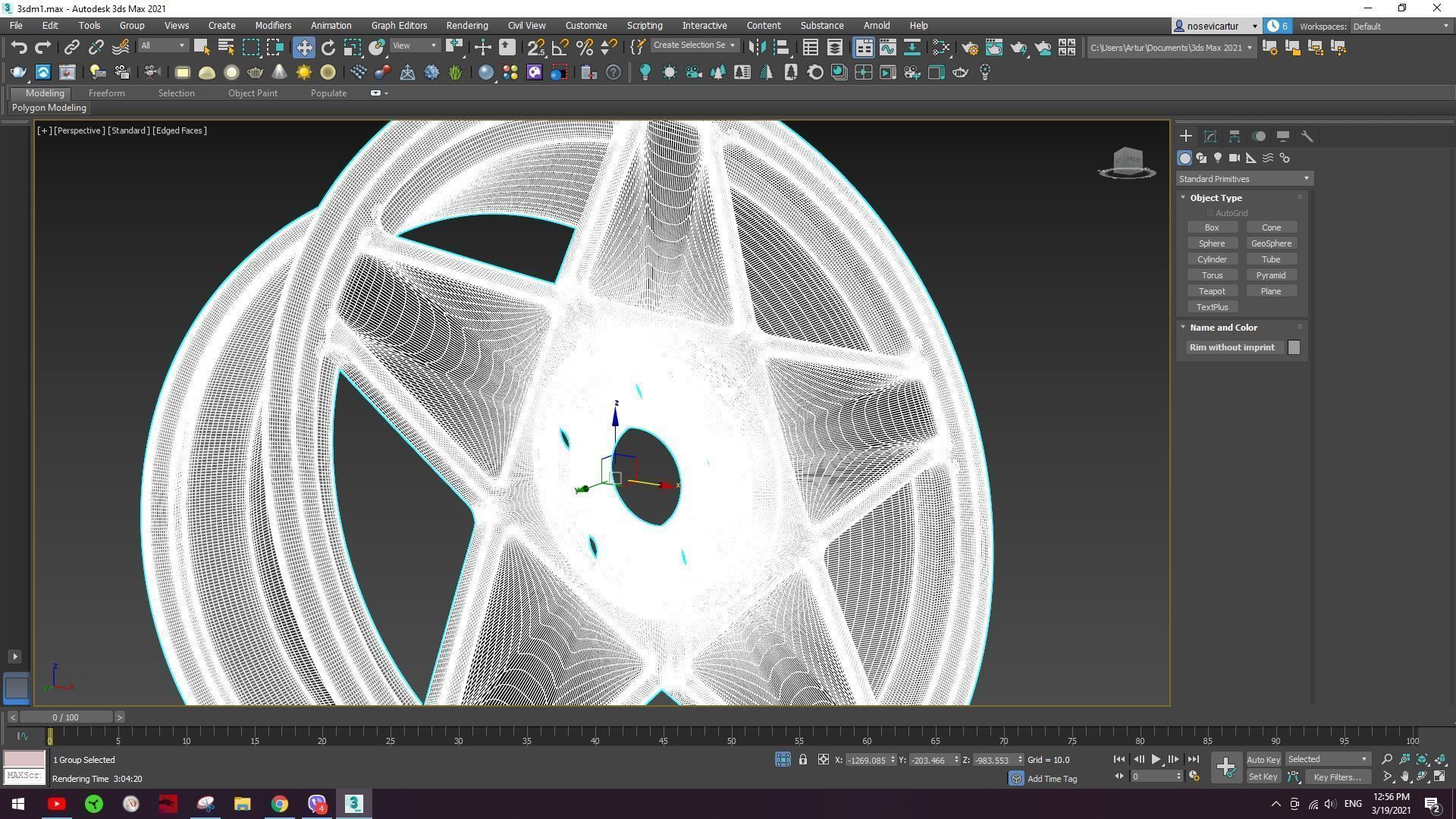Open the Modify panel tab icon
This screenshot has width=1456, height=819.
[1210, 136]
